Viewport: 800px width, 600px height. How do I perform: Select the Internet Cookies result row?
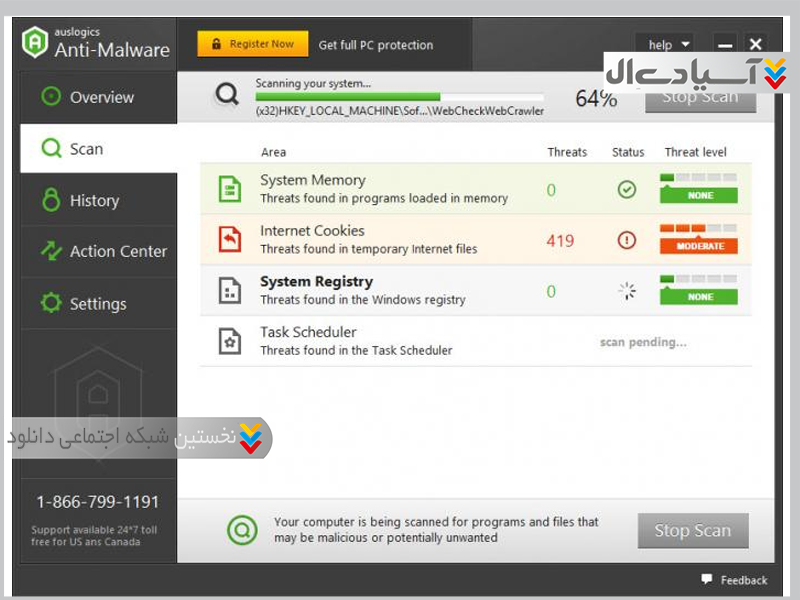(400, 240)
